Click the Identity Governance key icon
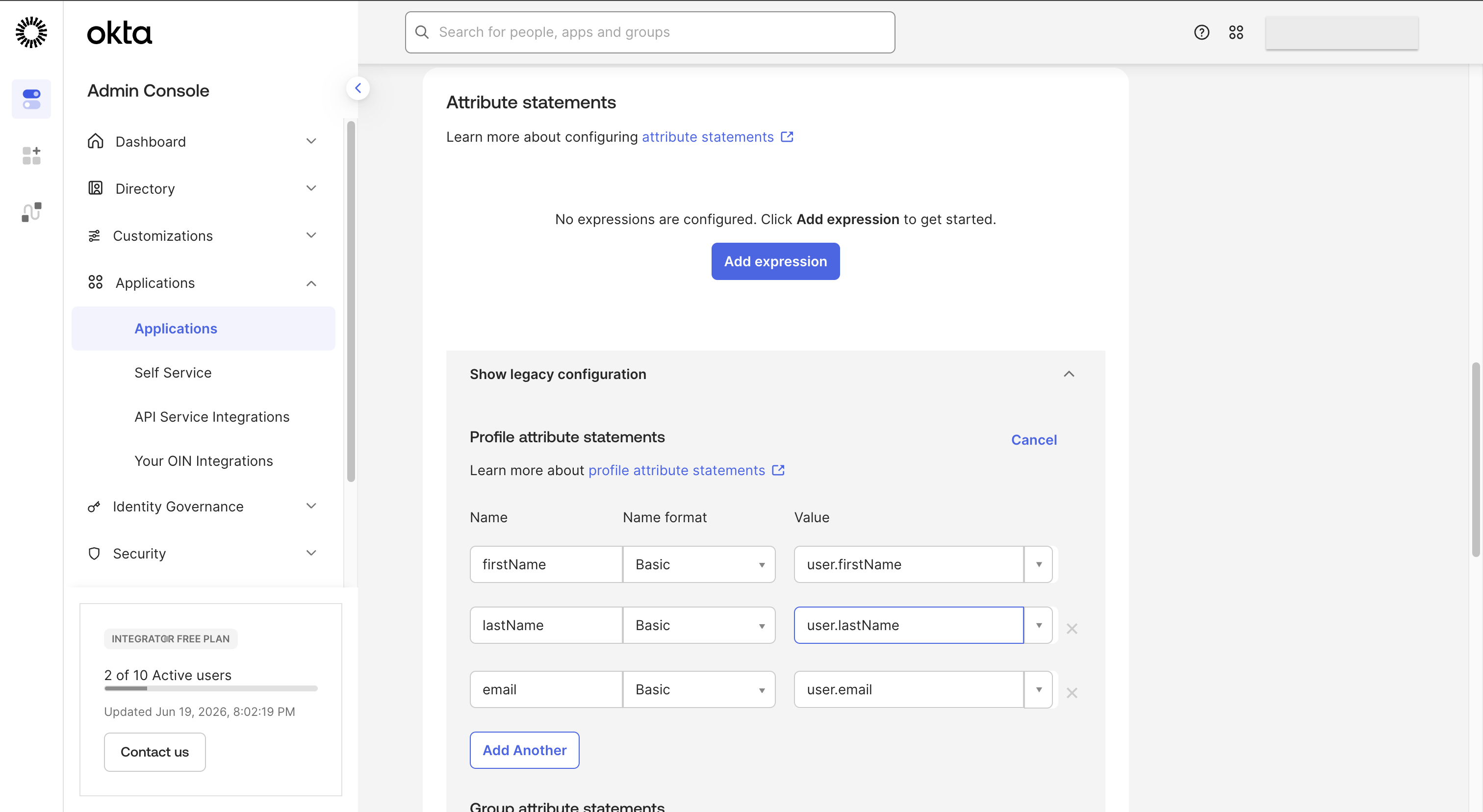1483x812 pixels. 93,507
